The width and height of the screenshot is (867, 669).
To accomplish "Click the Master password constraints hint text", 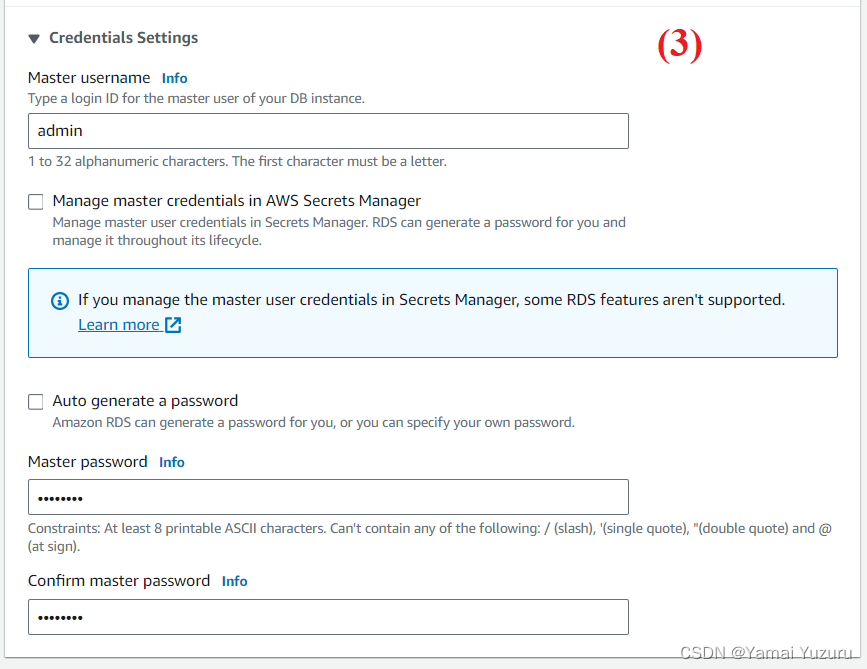I will coord(430,537).
